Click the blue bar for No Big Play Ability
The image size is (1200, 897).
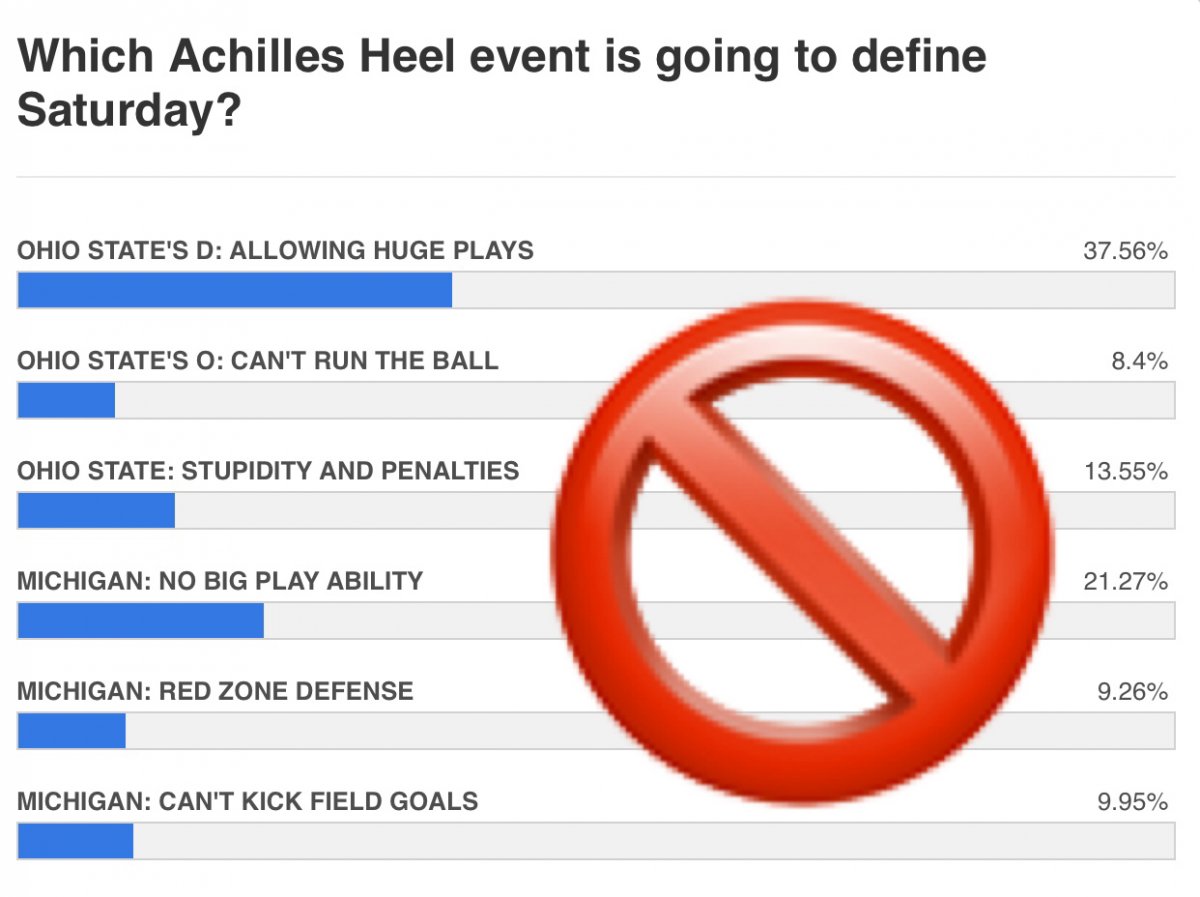[x=141, y=620]
